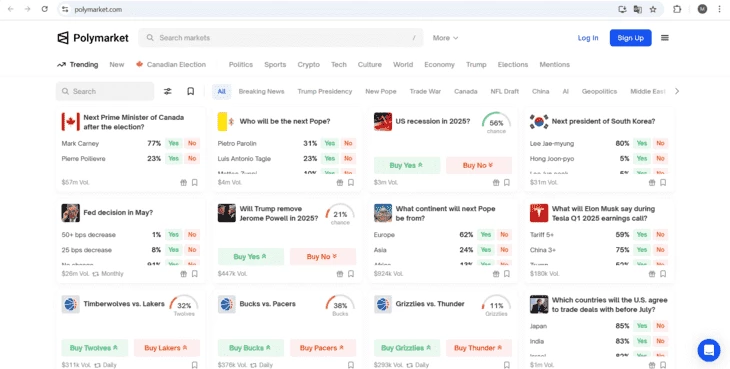Click gift icon on South Korea president card
The height and width of the screenshot is (369, 730).
coord(652,182)
